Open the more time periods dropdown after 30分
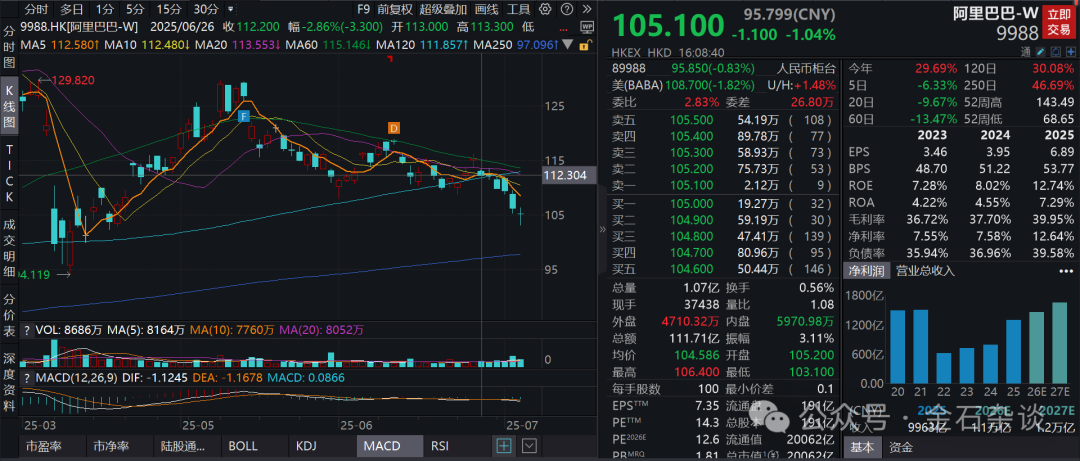The width and height of the screenshot is (1080, 461). coord(229,10)
